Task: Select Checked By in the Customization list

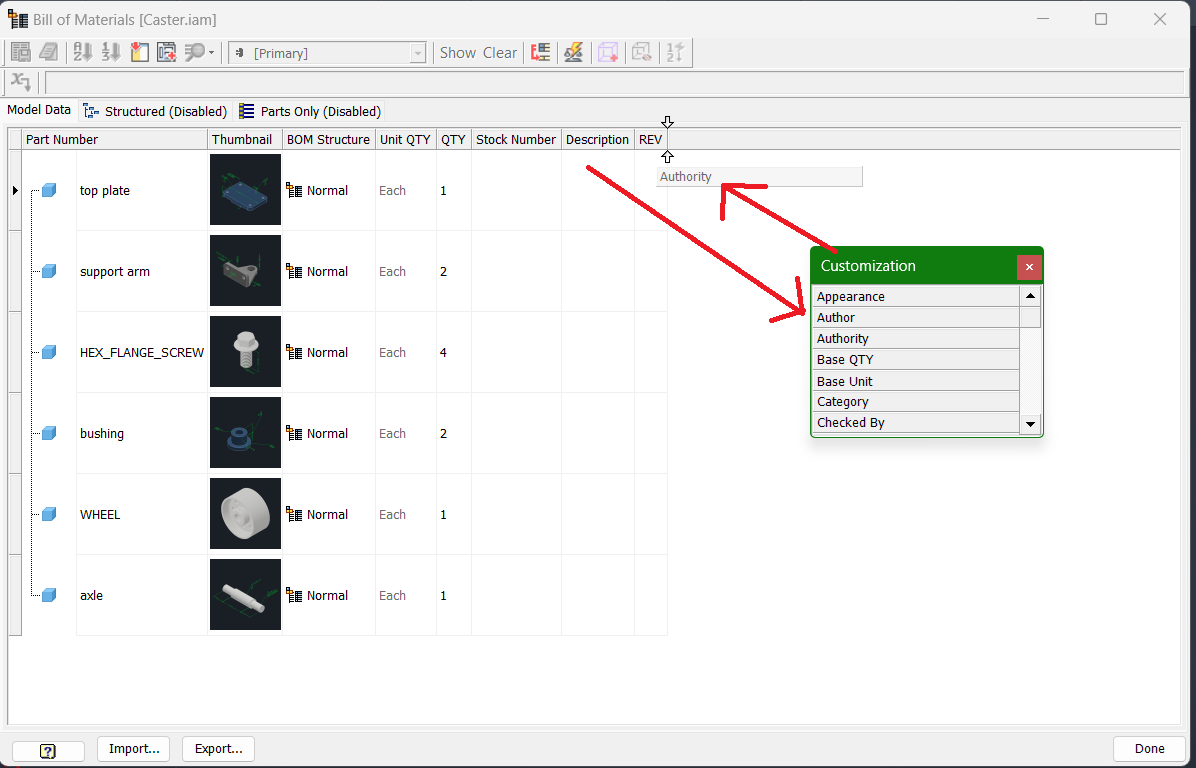Action: point(916,423)
